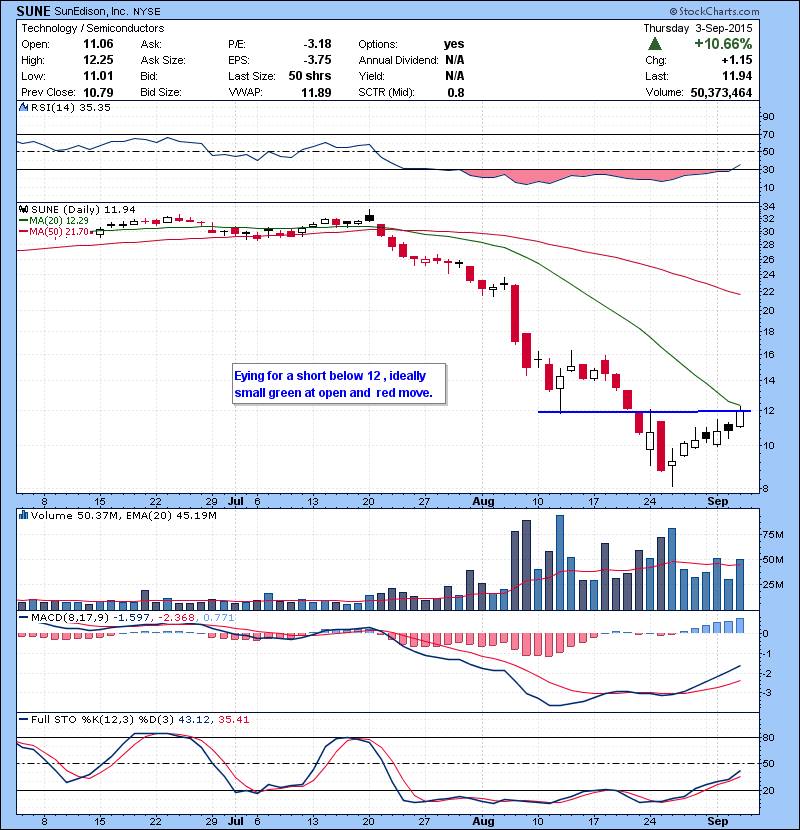
Task: Click the blue horizontal support line at 12
Action: [x=644, y=411]
